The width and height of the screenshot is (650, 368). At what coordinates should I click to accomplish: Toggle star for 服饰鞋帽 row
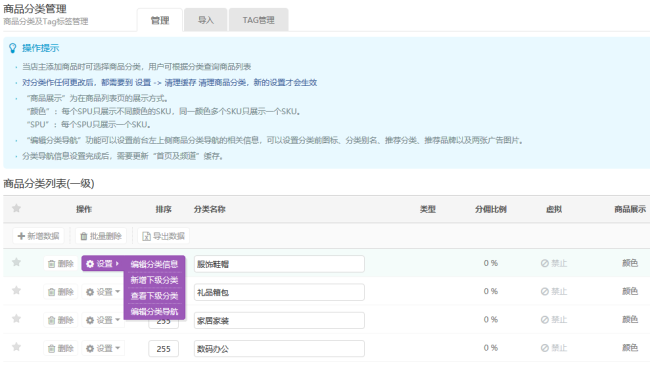(17, 262)
